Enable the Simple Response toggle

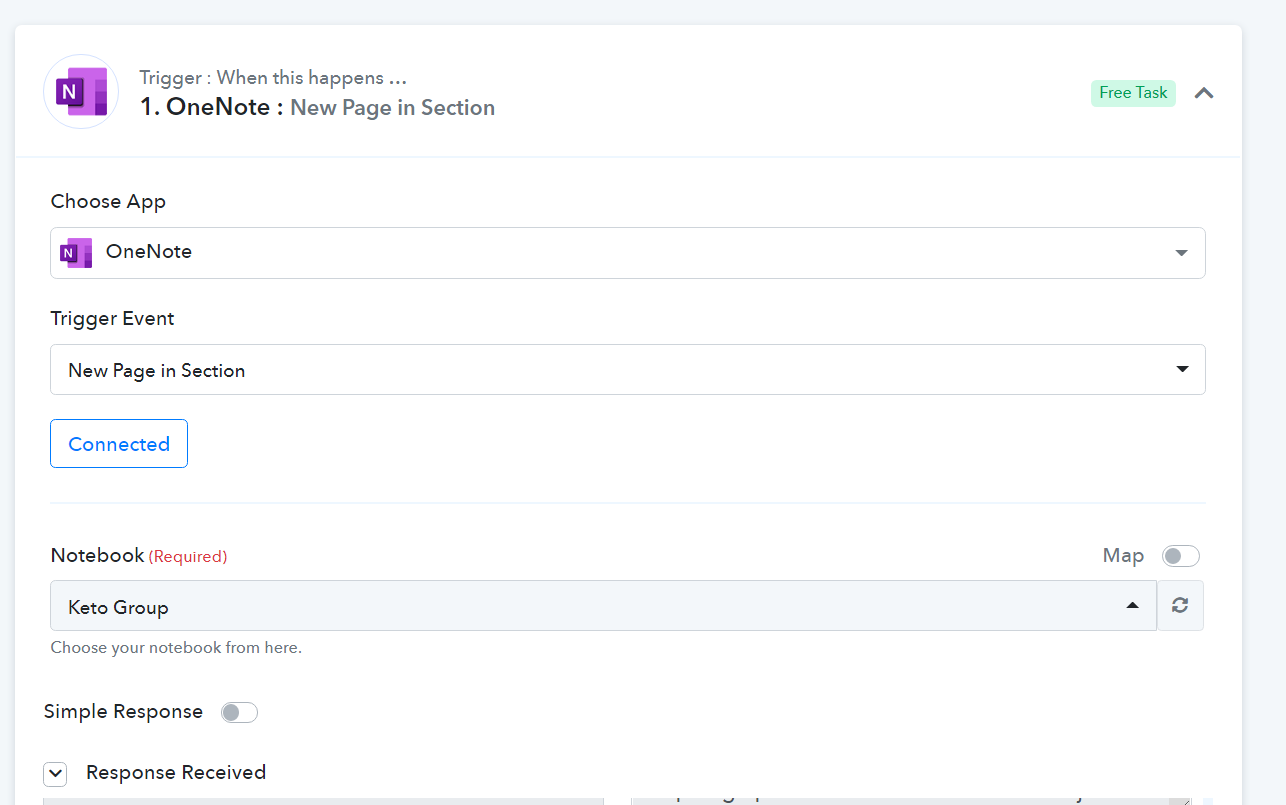[239, 712]
